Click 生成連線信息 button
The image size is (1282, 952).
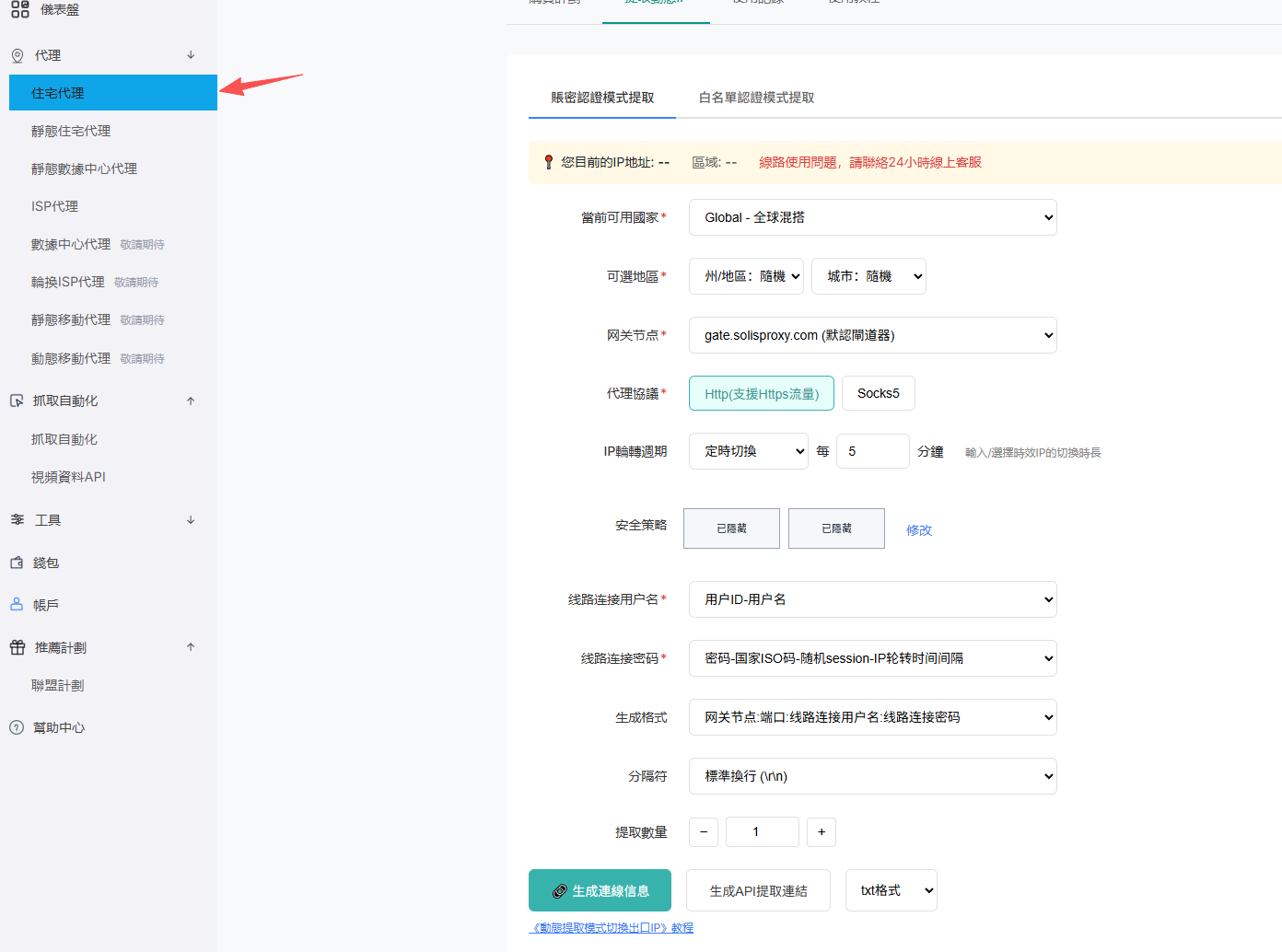tap(600, 890)
